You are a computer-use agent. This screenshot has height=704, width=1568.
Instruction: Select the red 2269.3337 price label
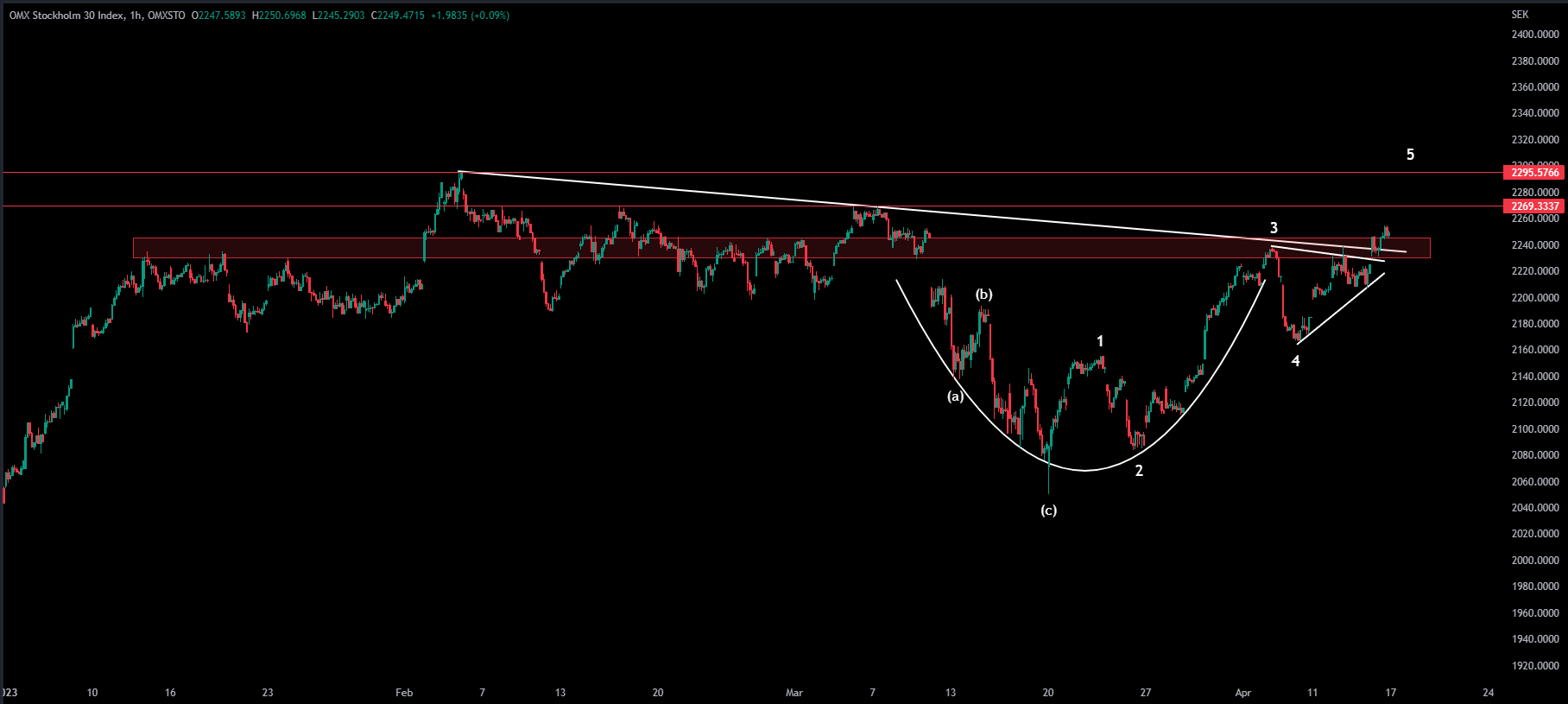[1535, 206]
